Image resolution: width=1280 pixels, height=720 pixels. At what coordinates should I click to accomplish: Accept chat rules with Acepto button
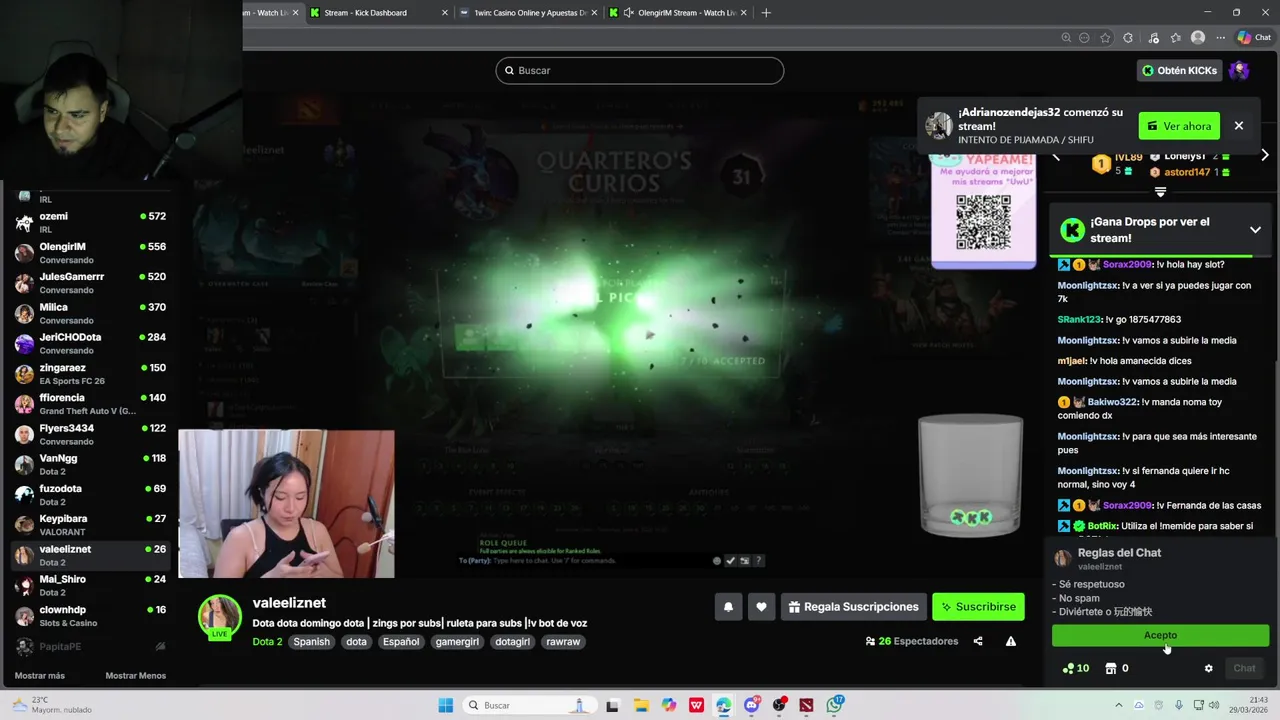tap(1160, 635)
